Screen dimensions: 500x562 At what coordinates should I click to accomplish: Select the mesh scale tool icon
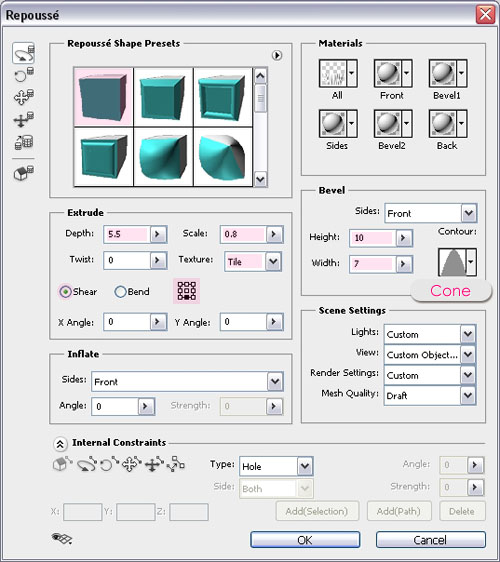(x=24, y=142)
